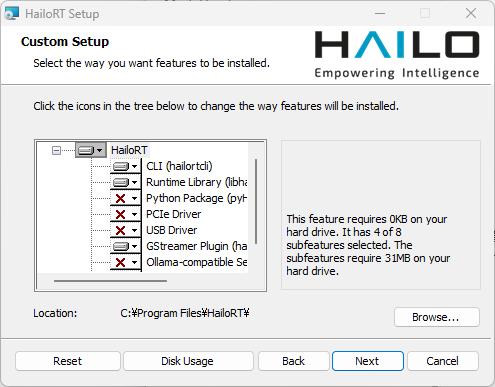Open install options for Python Package
The image size is (495, 387).
pyautogui.click(x=126, y=198)
